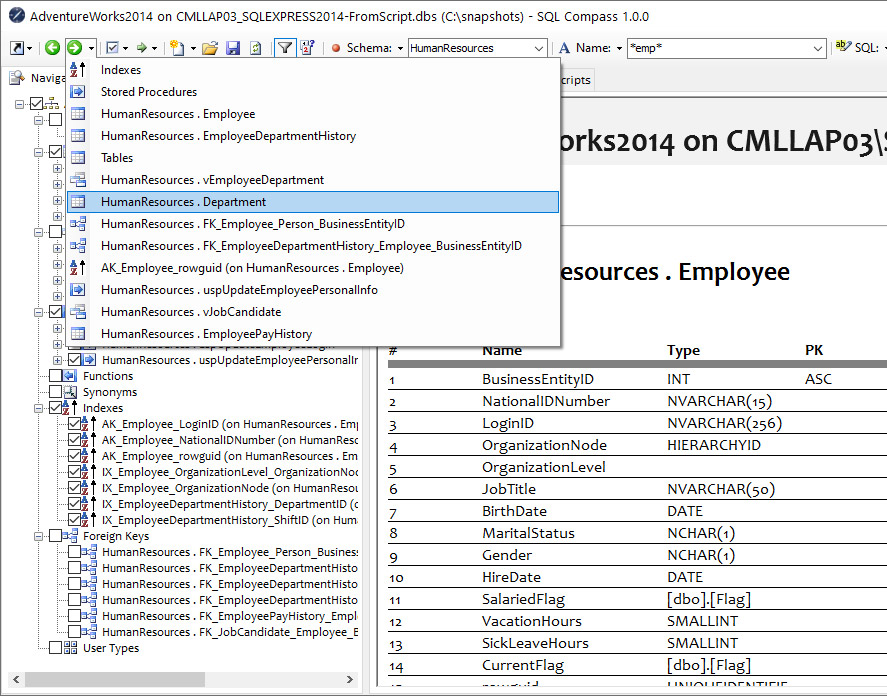Viewport: 887px width, 696px height.
Task: Click the Functions node icon in tree
Action: click(x=71, y=376)
